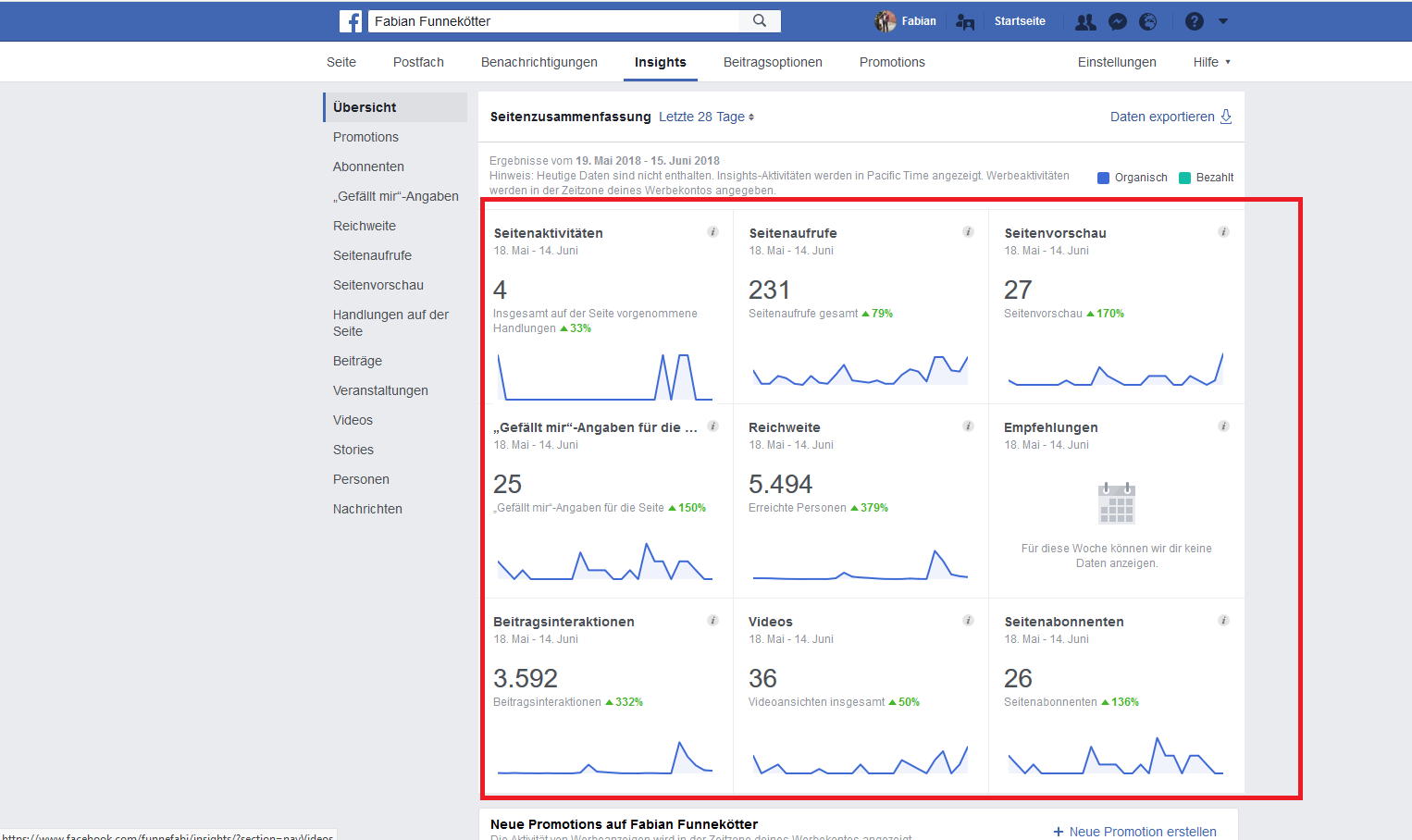Select the Insights tab
The height and width of the screenshot is (840, 1412).
(661, 62)
